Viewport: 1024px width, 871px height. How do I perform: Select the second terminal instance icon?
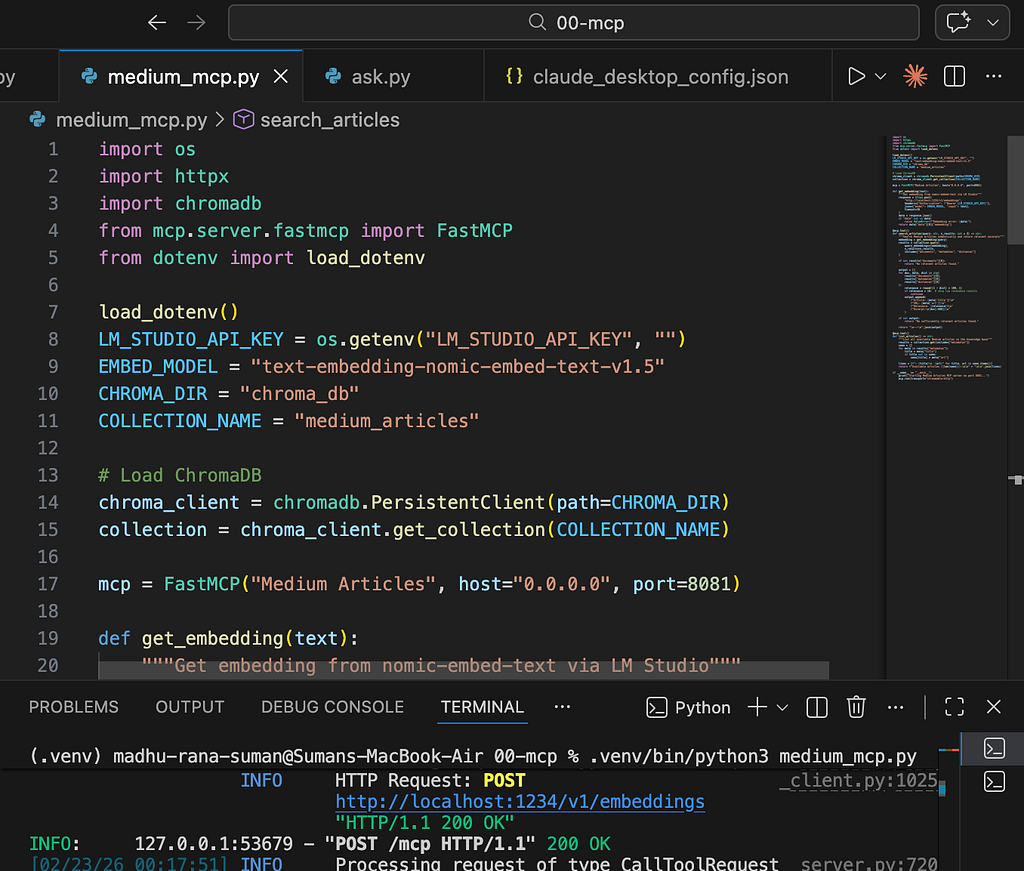(x=994, y=782)
